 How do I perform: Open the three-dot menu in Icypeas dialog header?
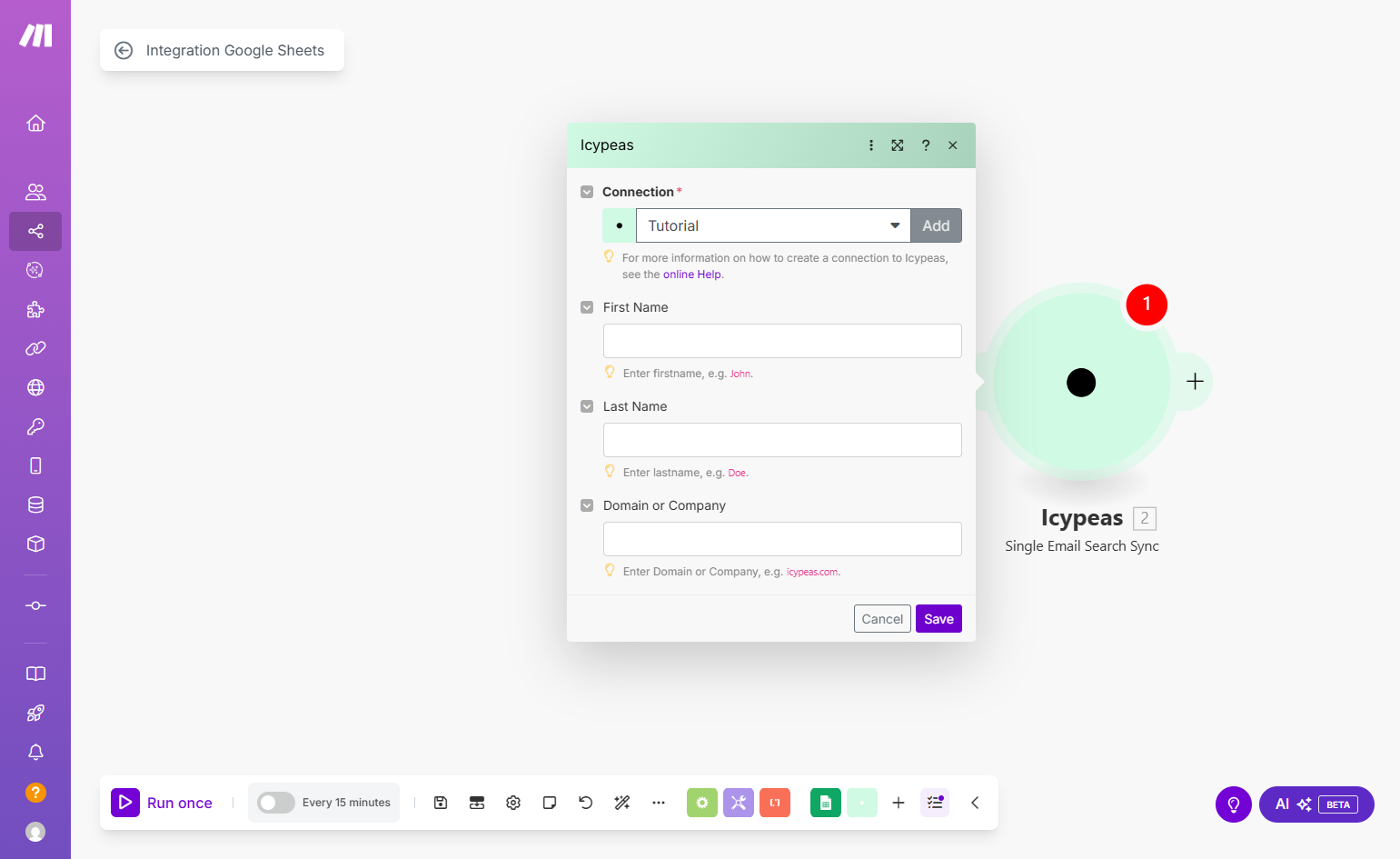click(x=870, y=145)
